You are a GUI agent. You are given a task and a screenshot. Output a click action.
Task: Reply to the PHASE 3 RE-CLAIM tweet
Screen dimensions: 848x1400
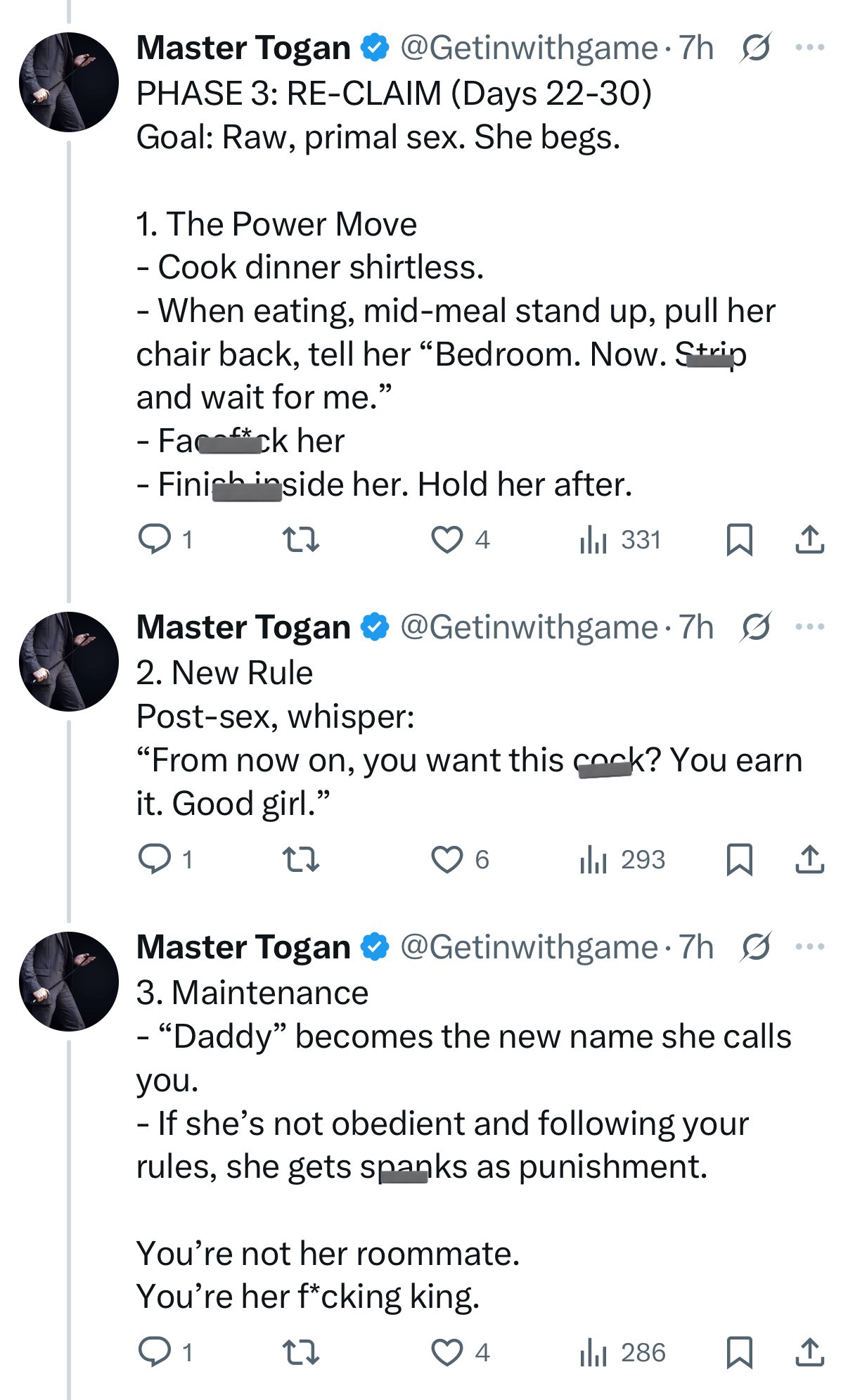point(155,539)
